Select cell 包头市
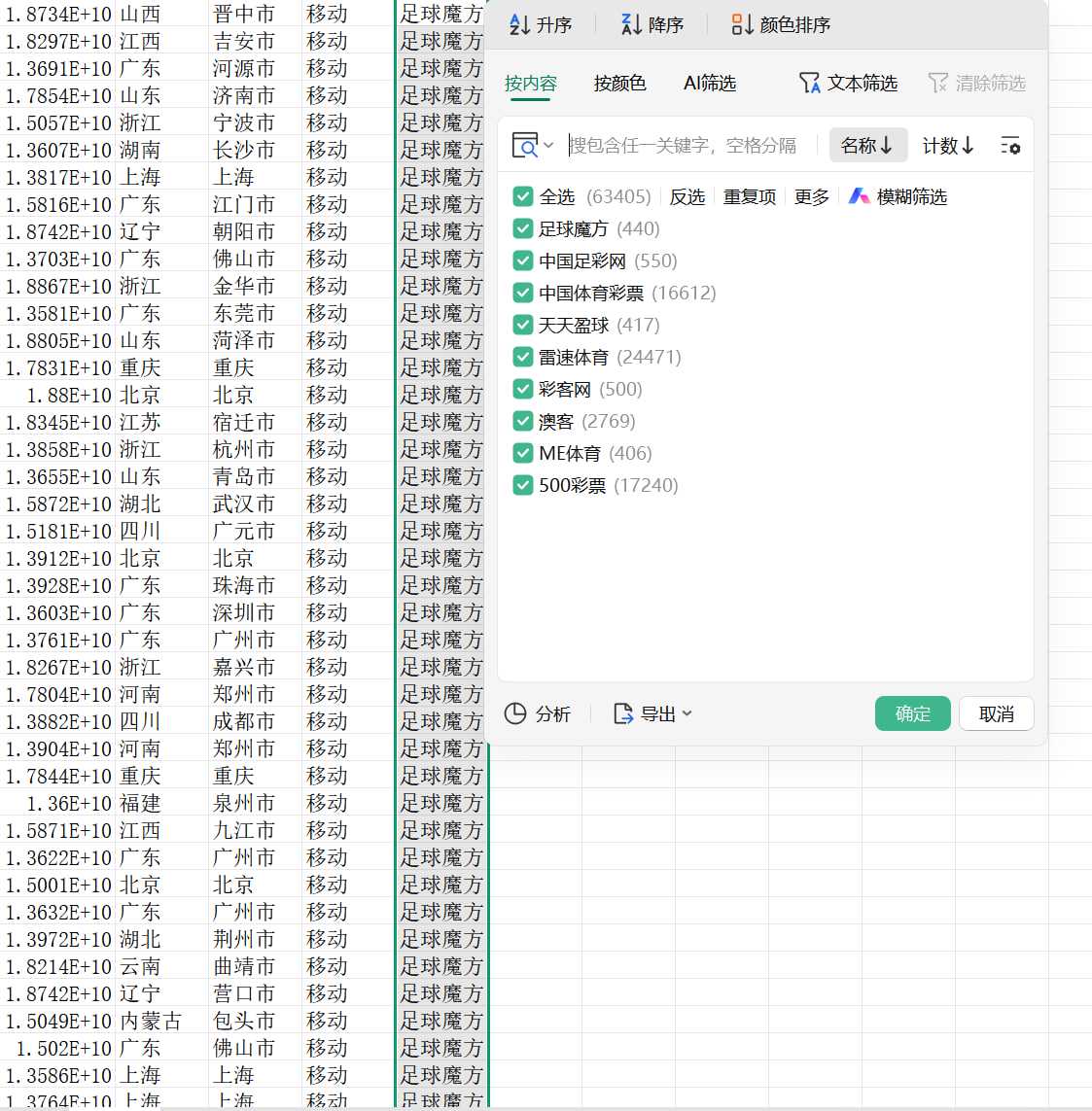 255,1021
